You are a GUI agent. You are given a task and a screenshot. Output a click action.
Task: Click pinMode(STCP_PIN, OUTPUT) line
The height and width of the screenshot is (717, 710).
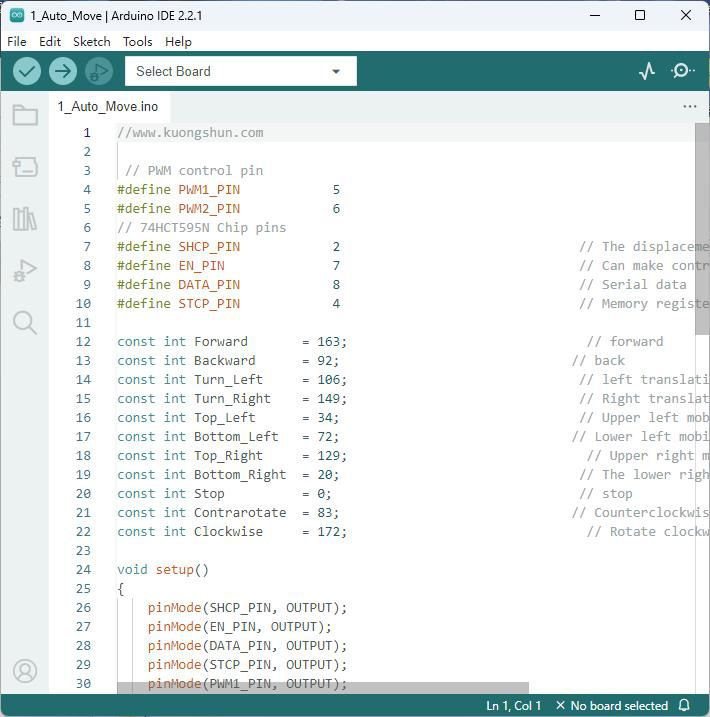[x=247, y=664]
